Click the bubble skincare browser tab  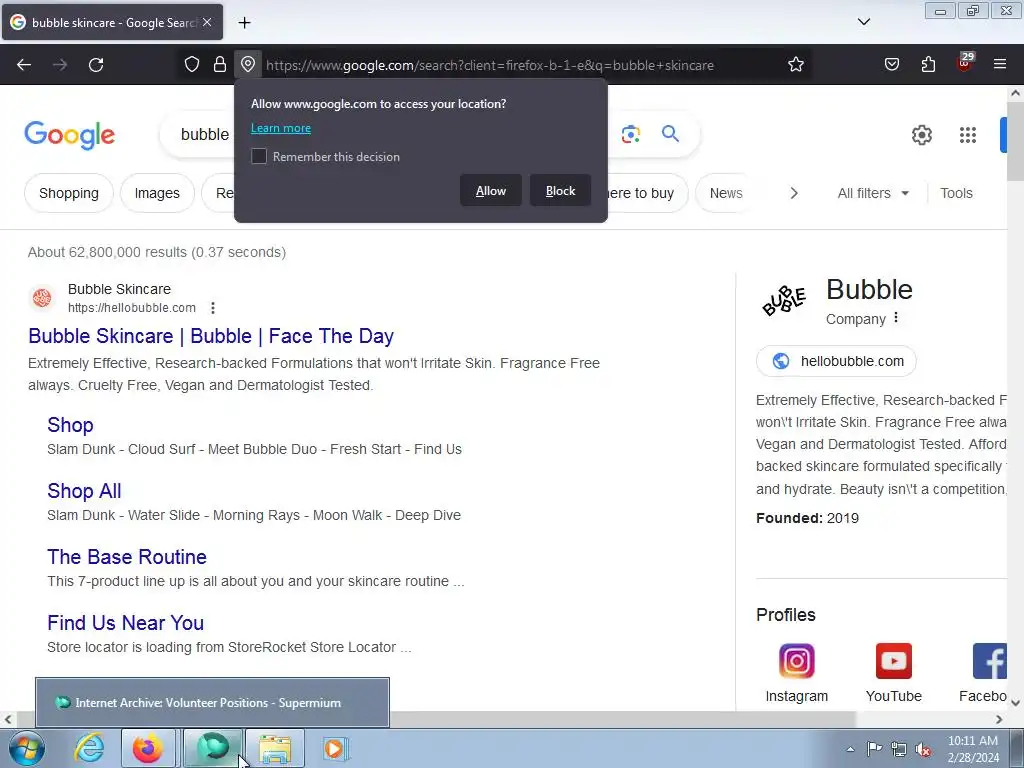pos(112,22)
